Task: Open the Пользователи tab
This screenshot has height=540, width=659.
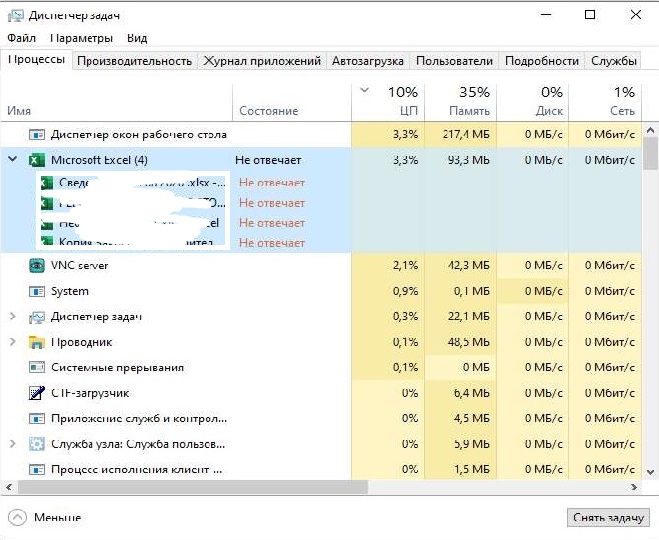Action: pyautogui.click(x=454, y=61)
